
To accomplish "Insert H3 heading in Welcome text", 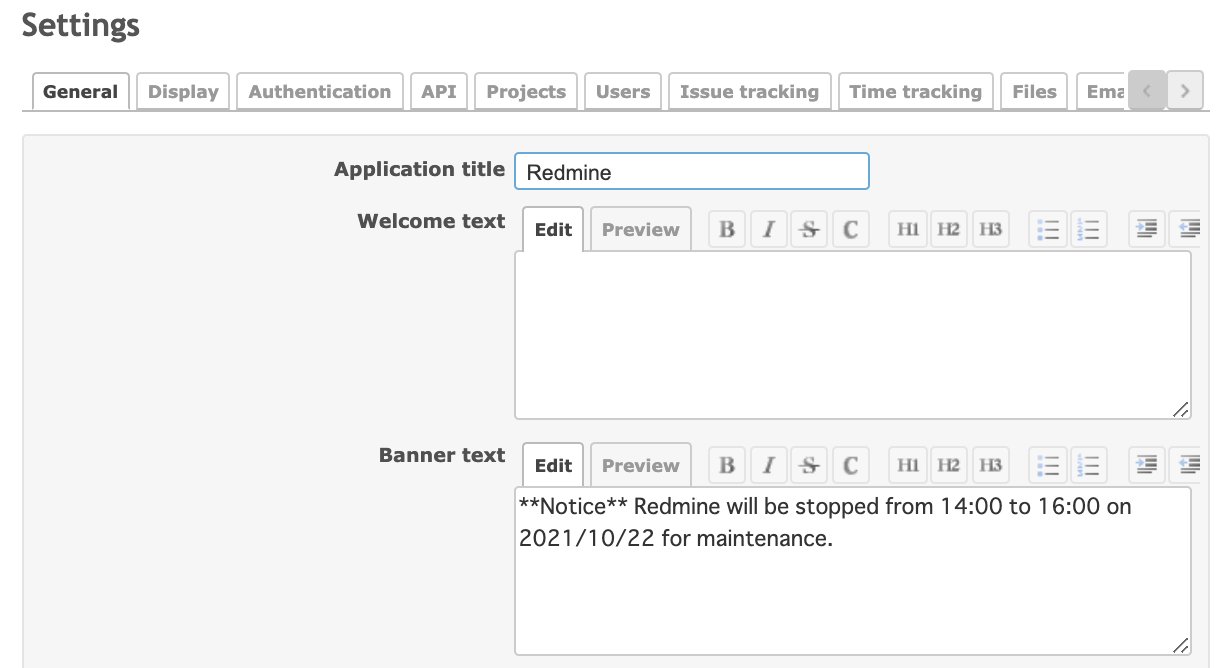I will click(x=989, y=230).
